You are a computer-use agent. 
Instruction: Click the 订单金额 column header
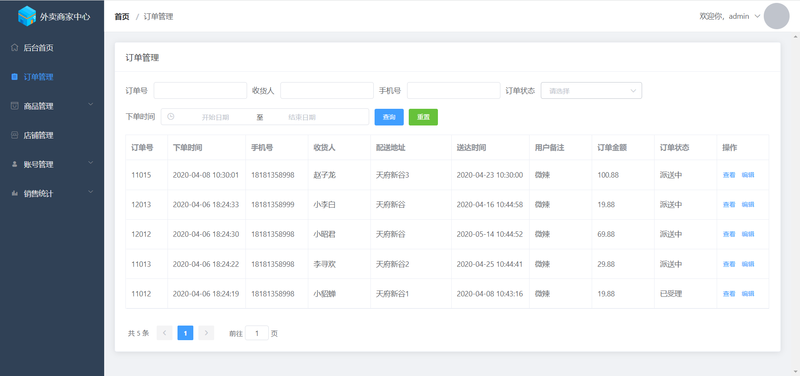click(612, 147)
